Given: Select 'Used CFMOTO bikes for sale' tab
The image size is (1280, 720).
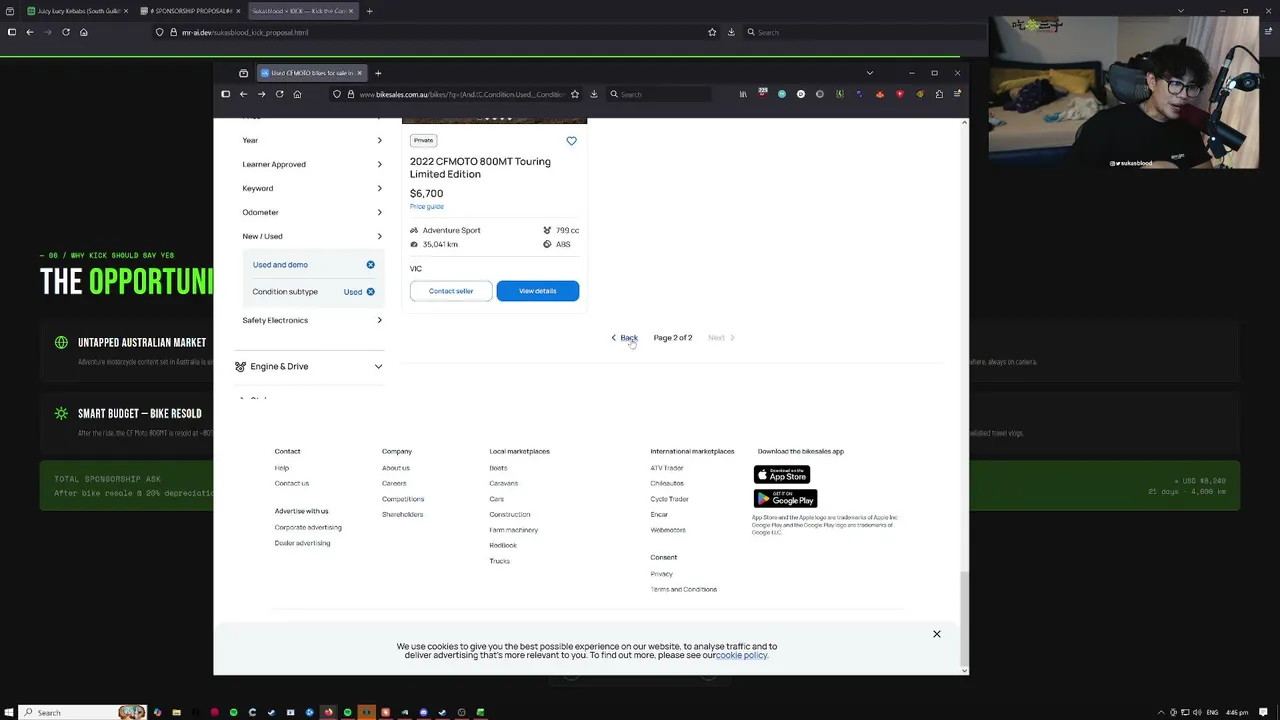Looking at the screenshot, I should pos(311,73).
